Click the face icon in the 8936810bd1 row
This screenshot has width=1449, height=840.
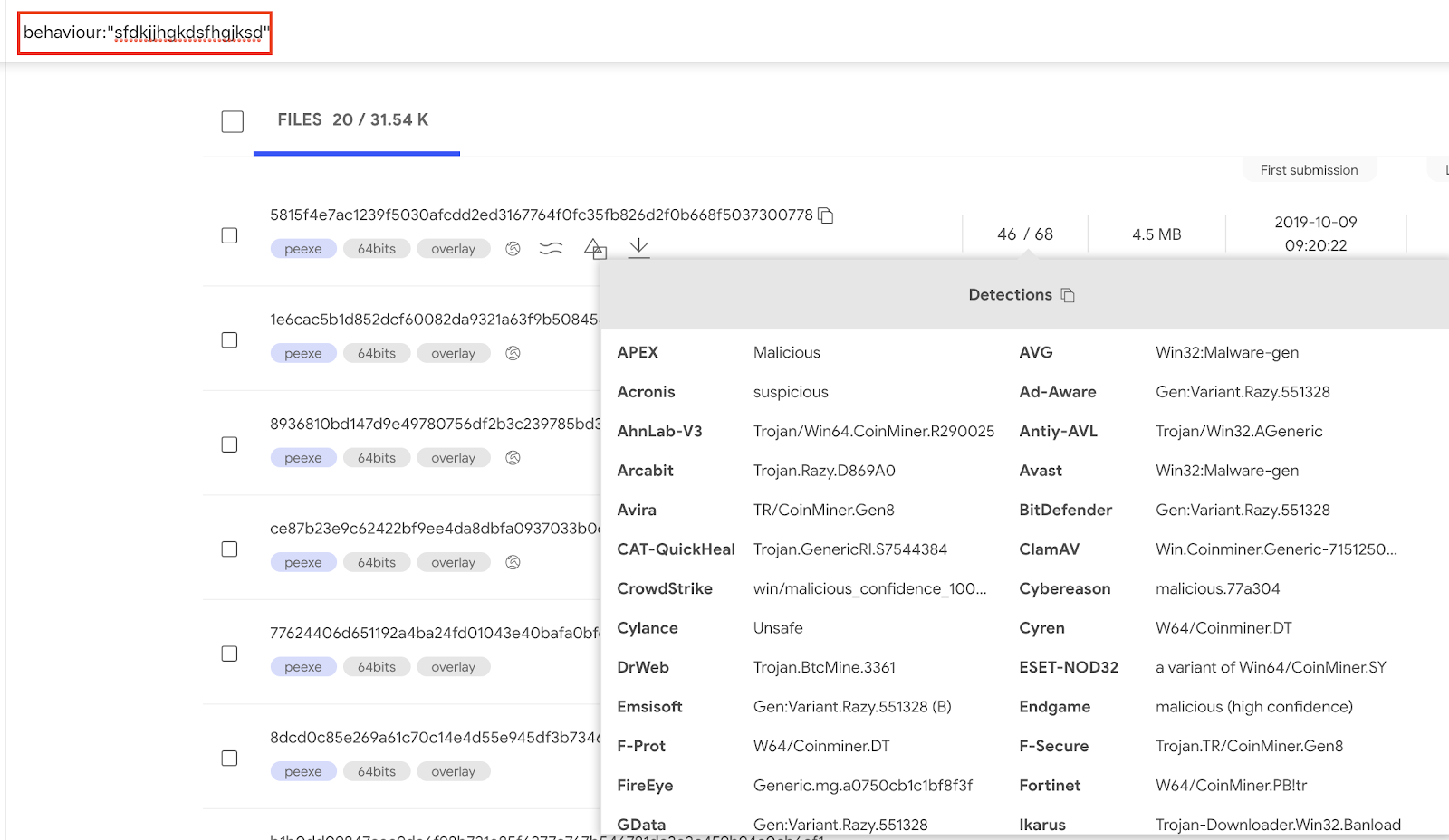(x=513, y=458)
